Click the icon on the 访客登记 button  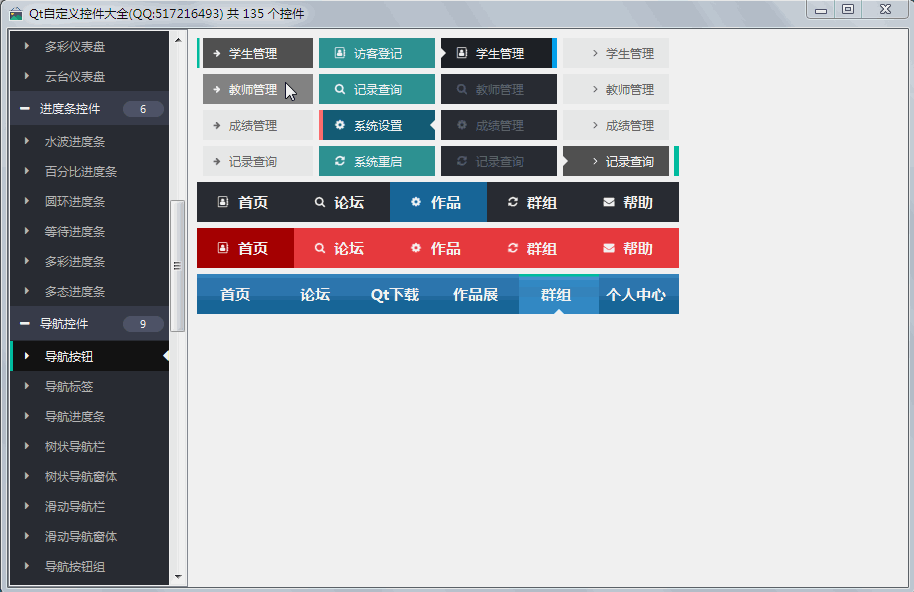340,54
